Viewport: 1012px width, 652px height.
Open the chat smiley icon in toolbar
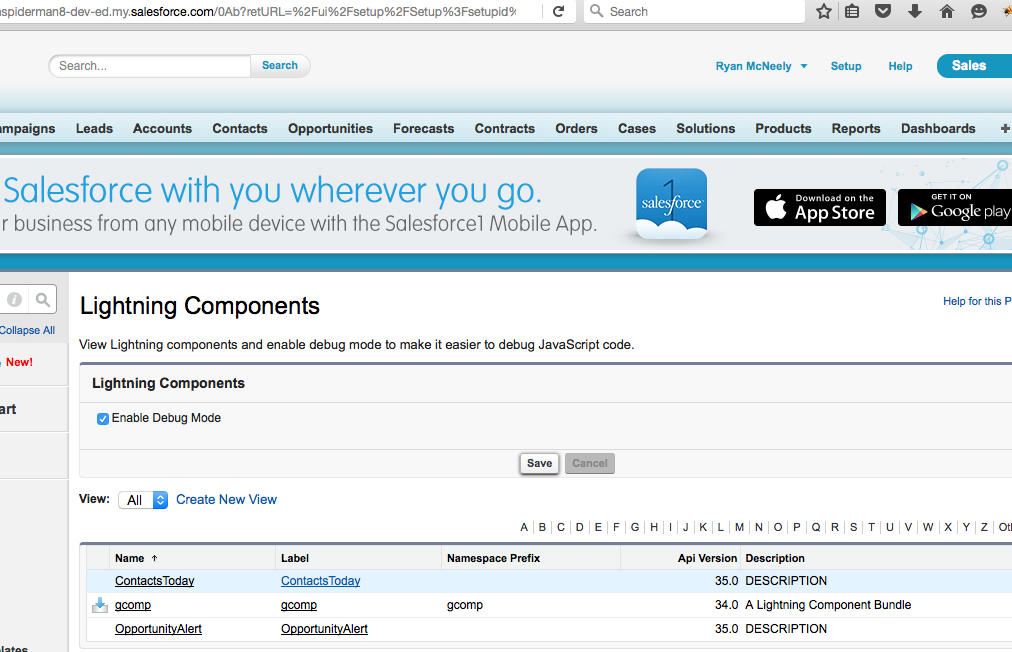pyautogui.click(x=978, y=11)
